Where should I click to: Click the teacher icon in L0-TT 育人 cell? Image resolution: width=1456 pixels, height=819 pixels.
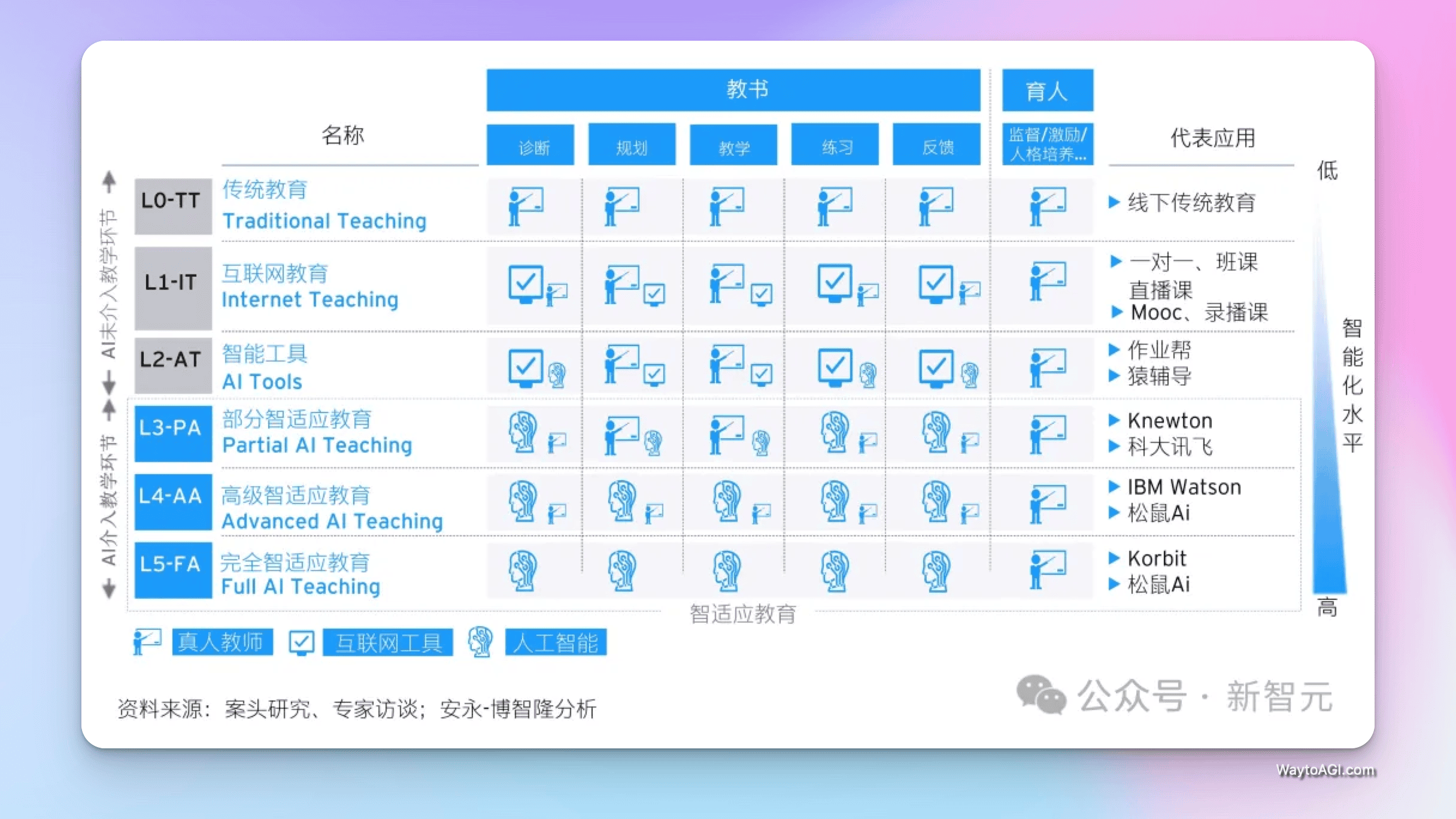[1048, 207]
